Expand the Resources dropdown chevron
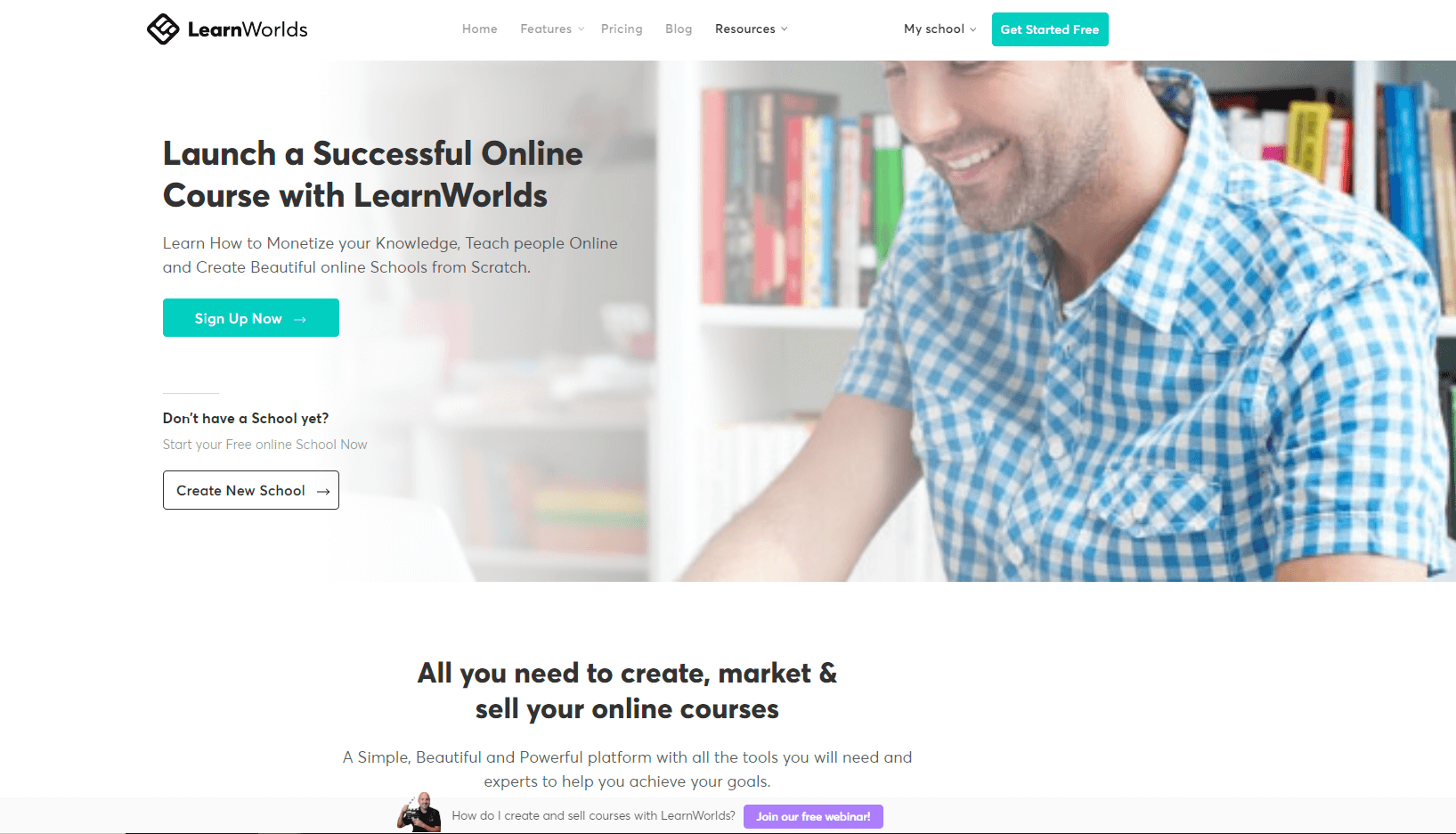The width and height of the screenshot is (1456, 834). coord(785,29)
